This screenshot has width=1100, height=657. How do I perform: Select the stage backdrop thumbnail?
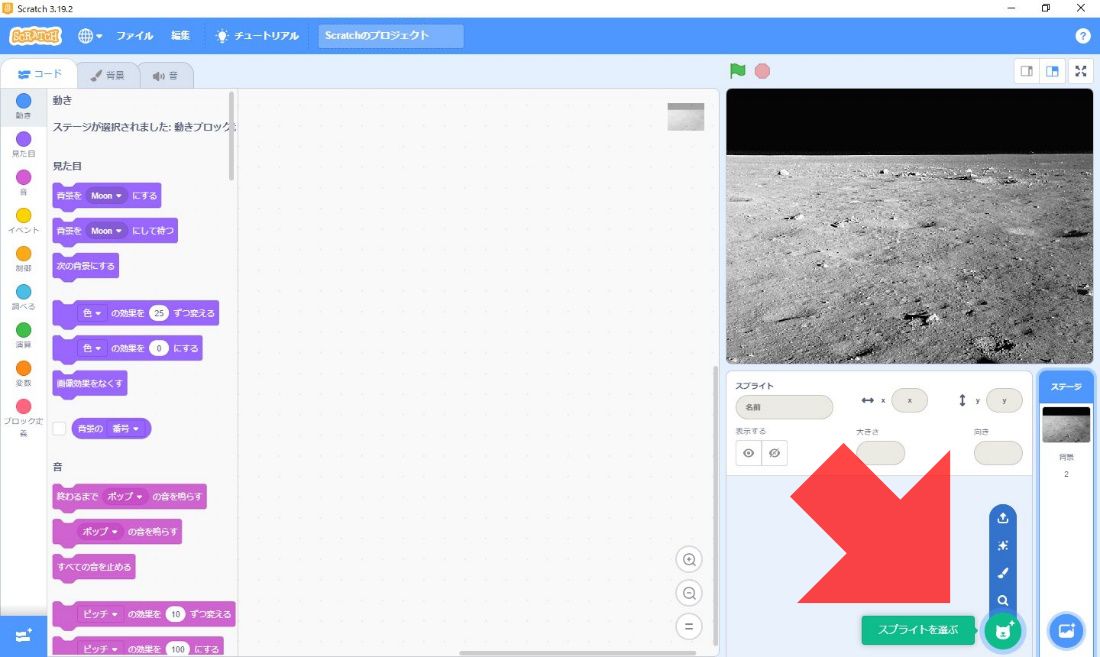pyautogui.click(x=1066, y=425)
